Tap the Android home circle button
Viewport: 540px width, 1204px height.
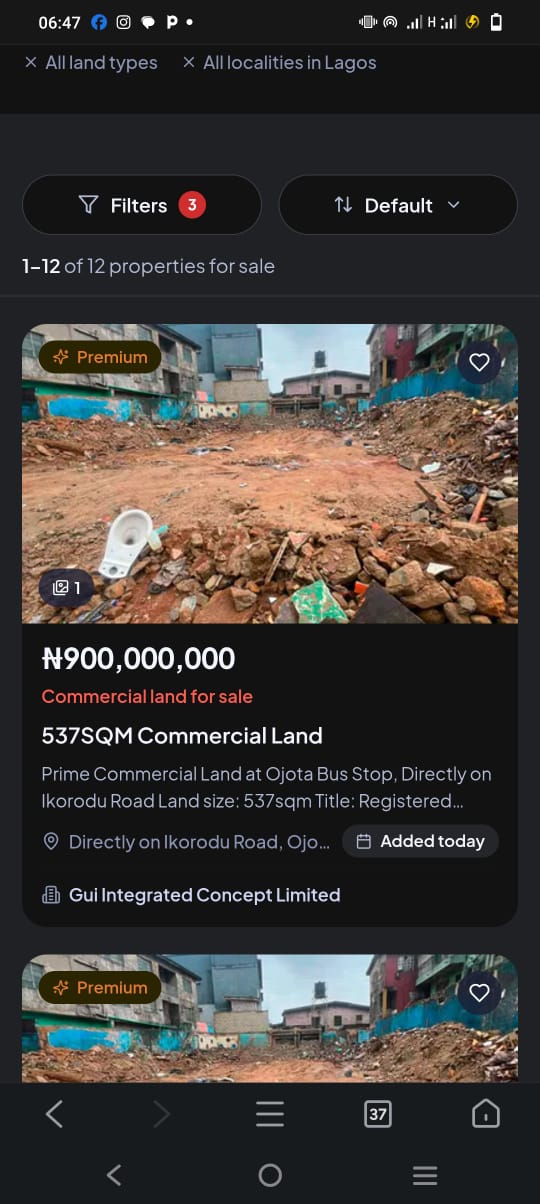click(x=270, y=1175)
